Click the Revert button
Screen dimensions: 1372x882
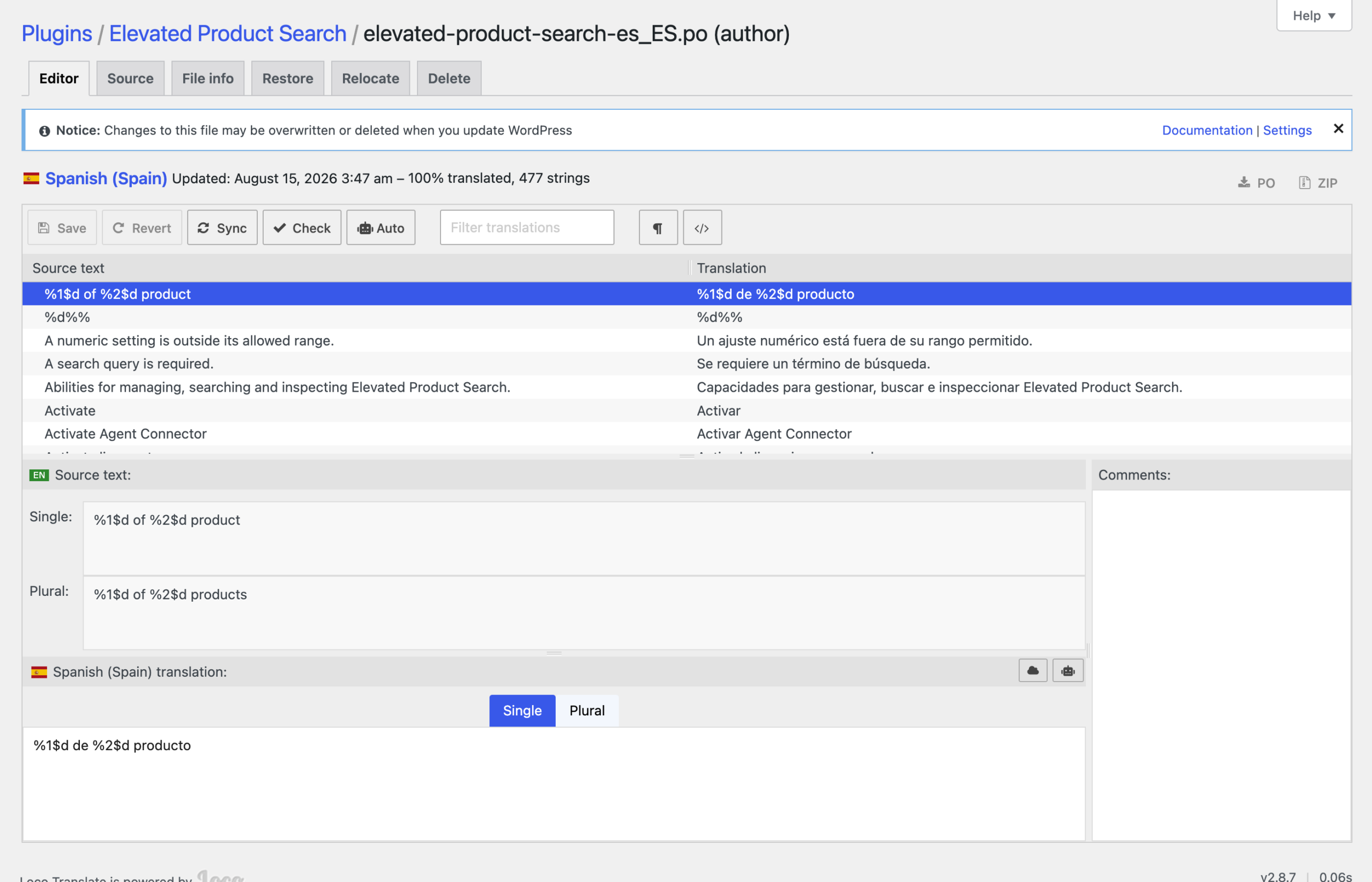141,228
